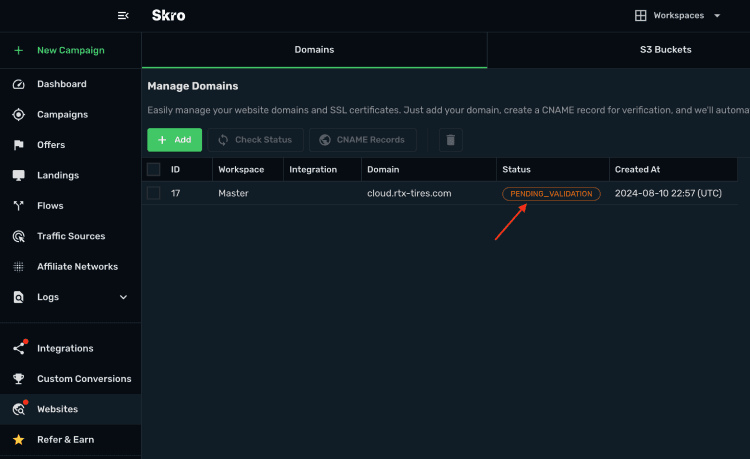750x459 pixels.
Task: Click the globe icon in CNAME Records
Action: coord(325,140)
